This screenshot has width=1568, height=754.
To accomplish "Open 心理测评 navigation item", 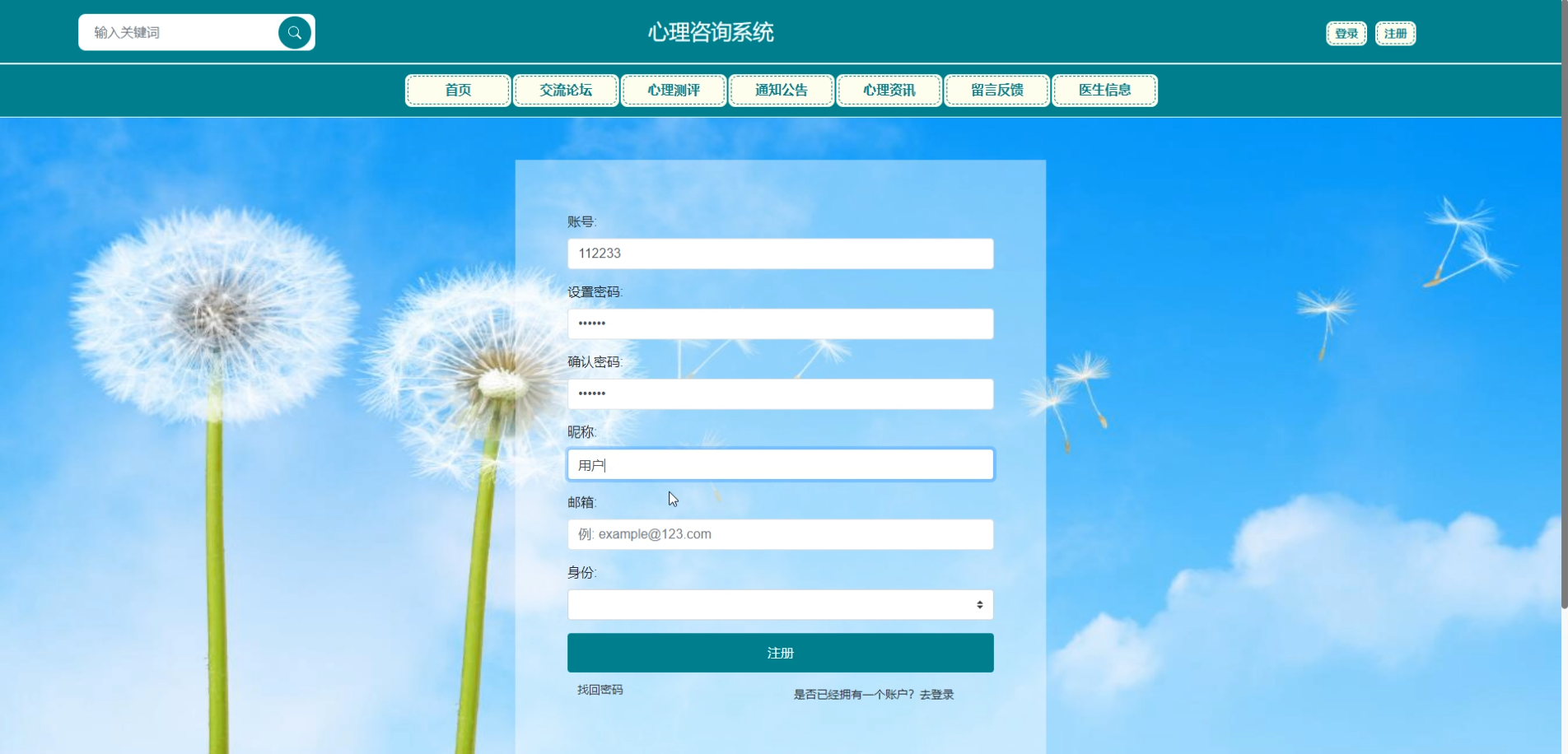I will coord(674,91).
